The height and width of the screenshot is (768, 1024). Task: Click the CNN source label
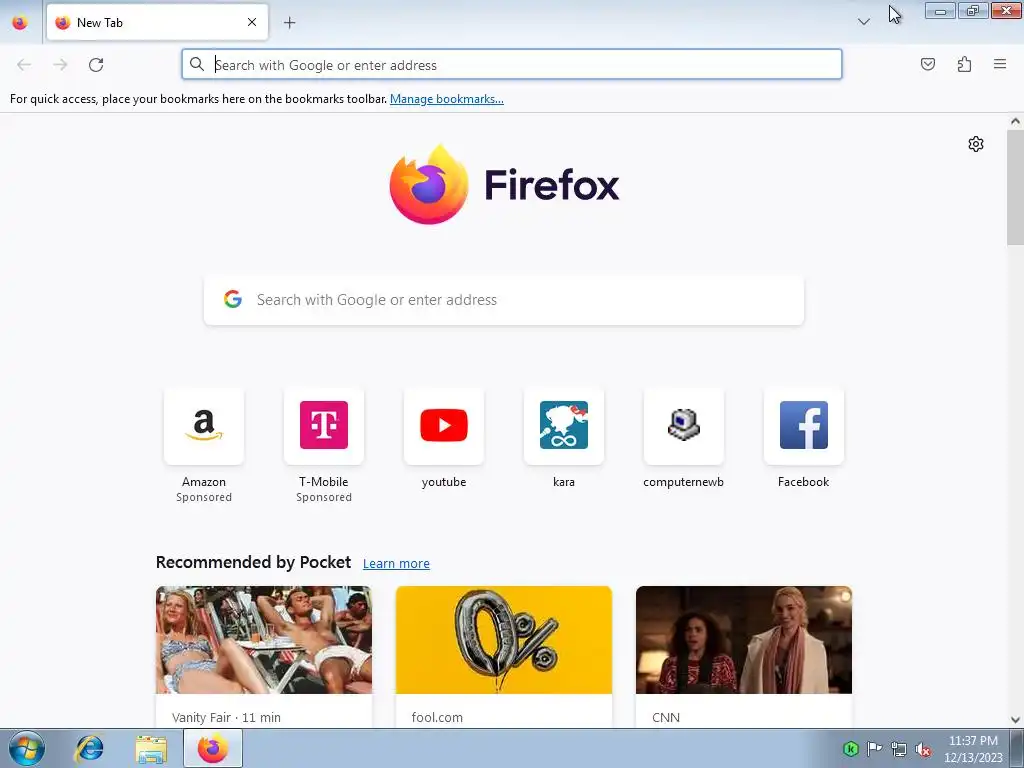pos(665,717)
